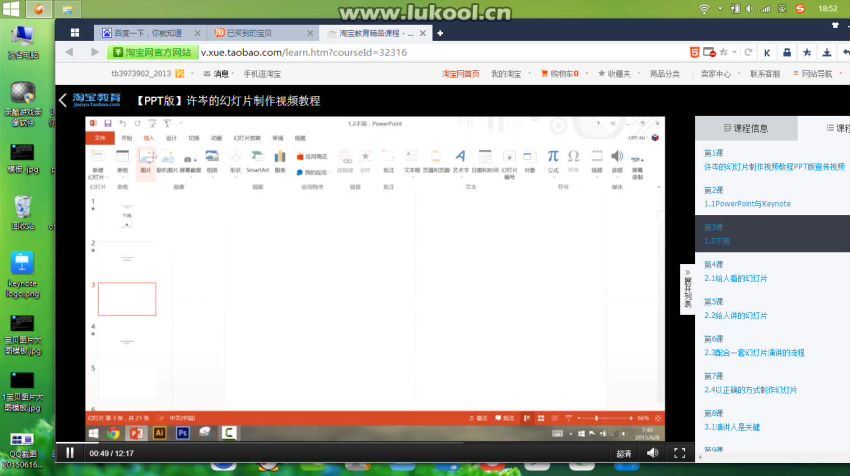Select slide 1 thumbnail in PowerPoint panel
The image size is (850, 476).
127,215
